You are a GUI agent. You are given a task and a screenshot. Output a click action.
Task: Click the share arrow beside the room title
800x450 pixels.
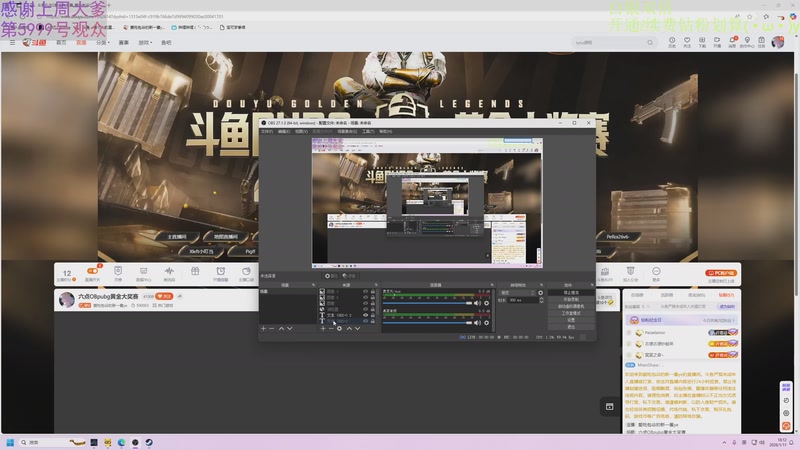(x=180, y=296)
